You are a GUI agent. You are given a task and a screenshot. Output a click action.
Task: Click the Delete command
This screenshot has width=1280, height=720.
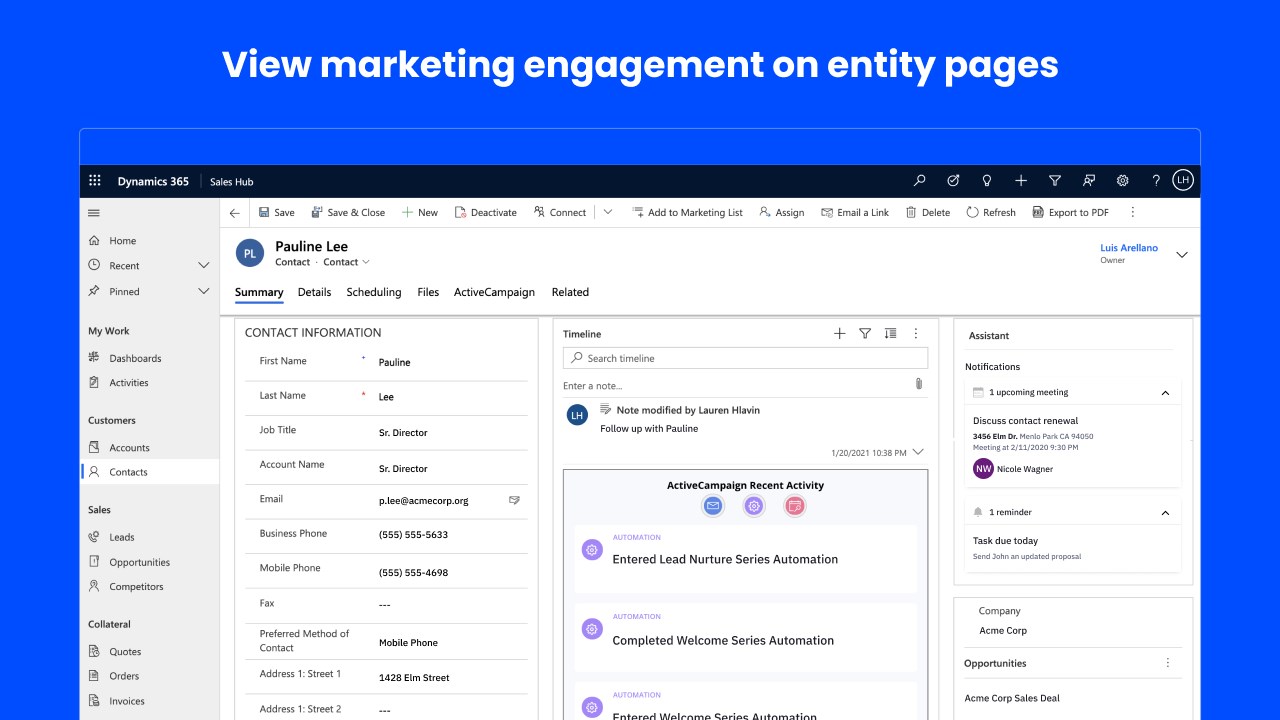tap(928, 212)
